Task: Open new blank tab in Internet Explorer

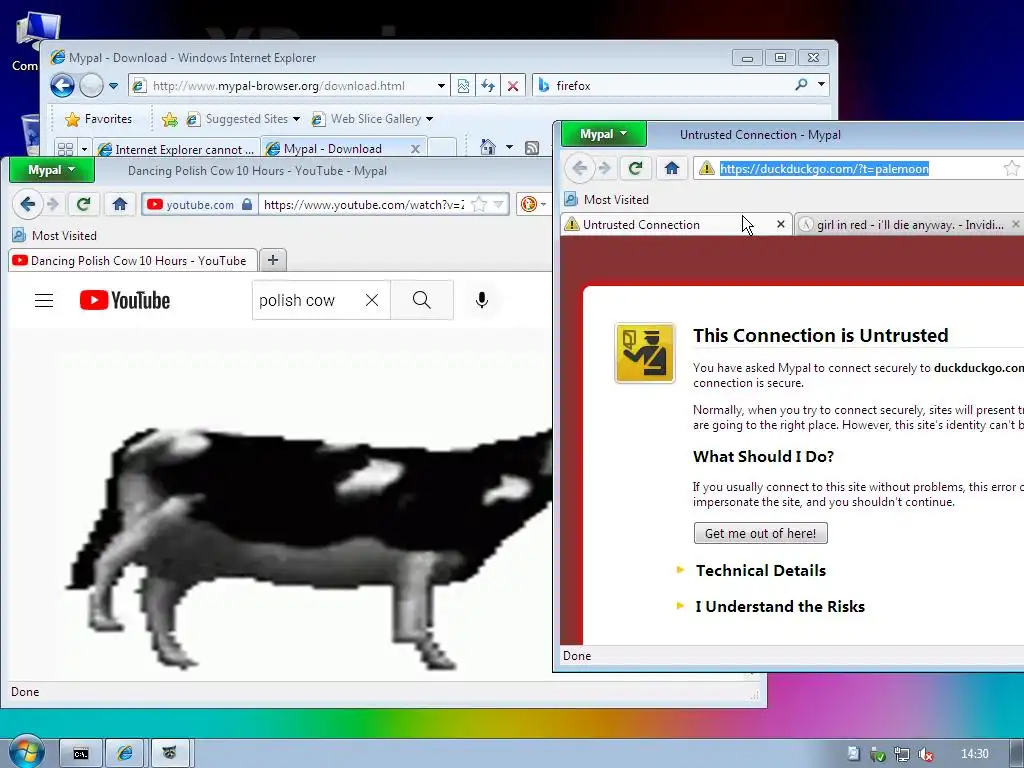Action: pos(442,148)
